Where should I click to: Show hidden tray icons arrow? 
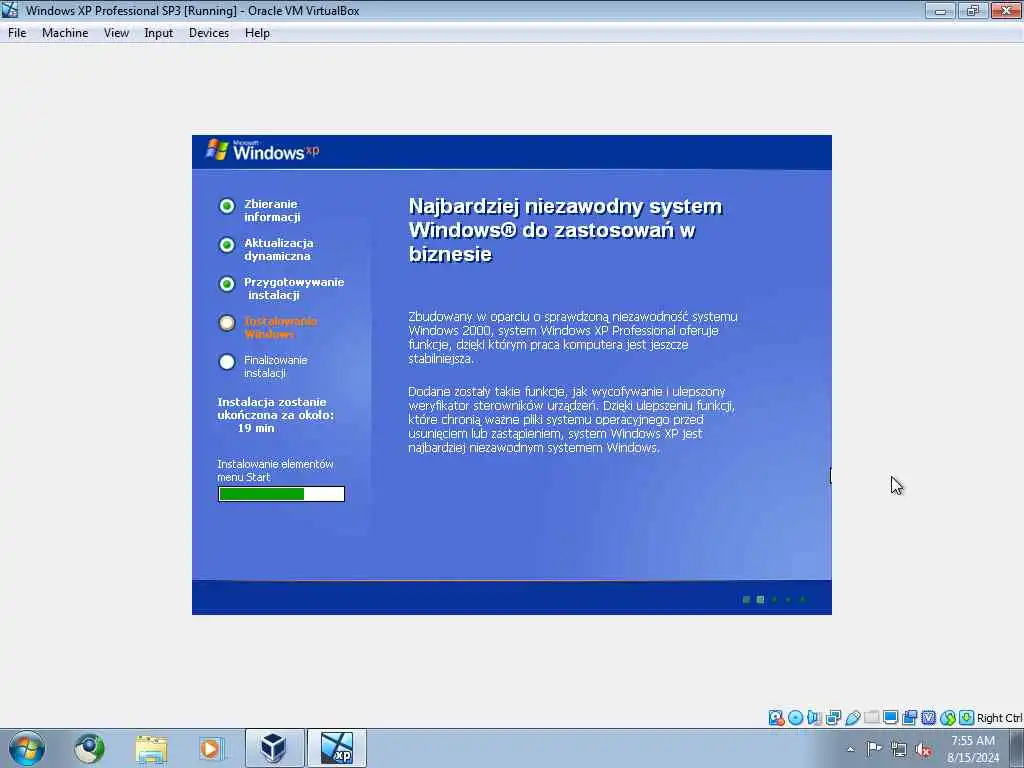(850, 750)
